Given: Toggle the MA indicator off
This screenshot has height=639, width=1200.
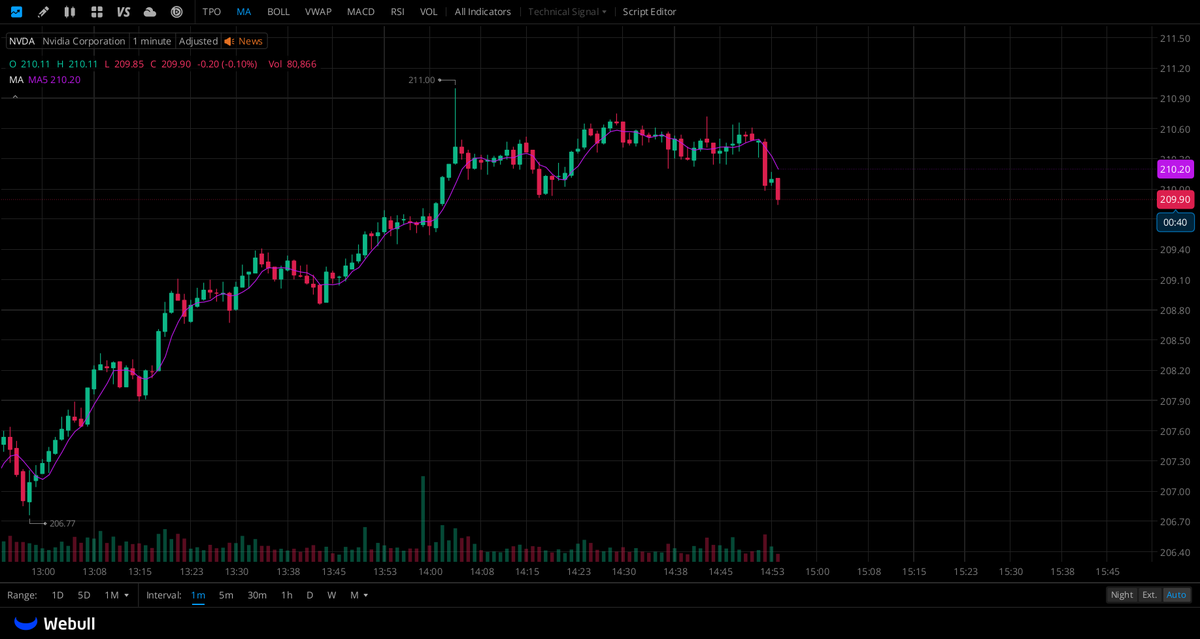Looking at the screenshot, I should [x=244, y=12].
